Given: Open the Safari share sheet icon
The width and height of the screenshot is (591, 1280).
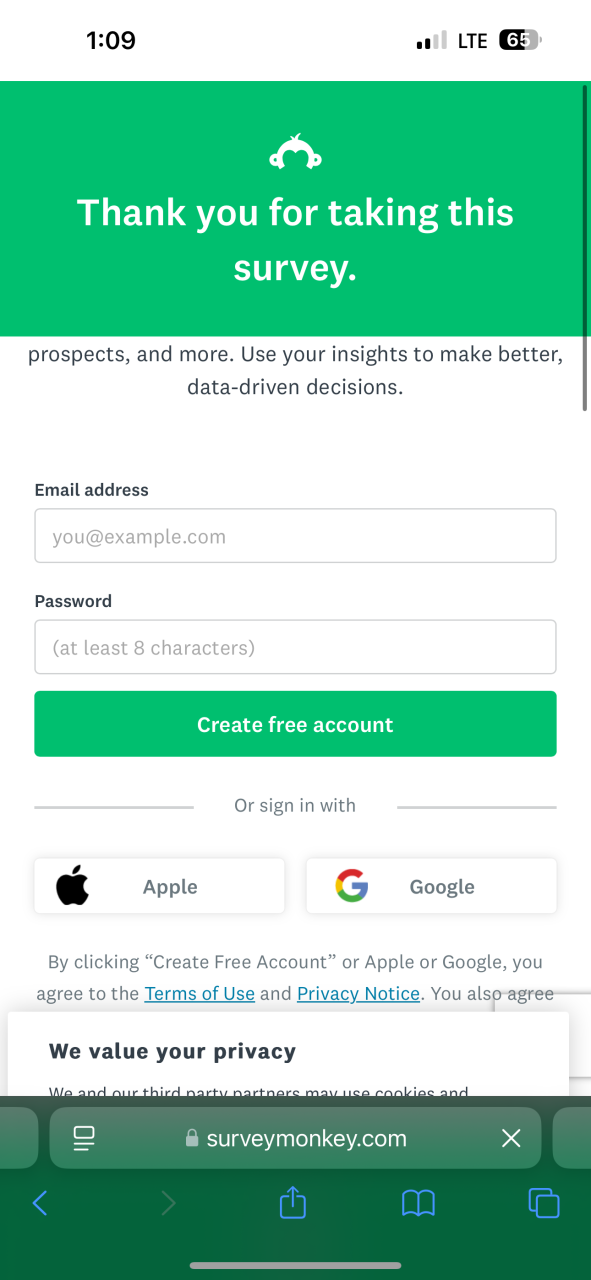Looking at the screenshot, I should tap(292, 1201).
